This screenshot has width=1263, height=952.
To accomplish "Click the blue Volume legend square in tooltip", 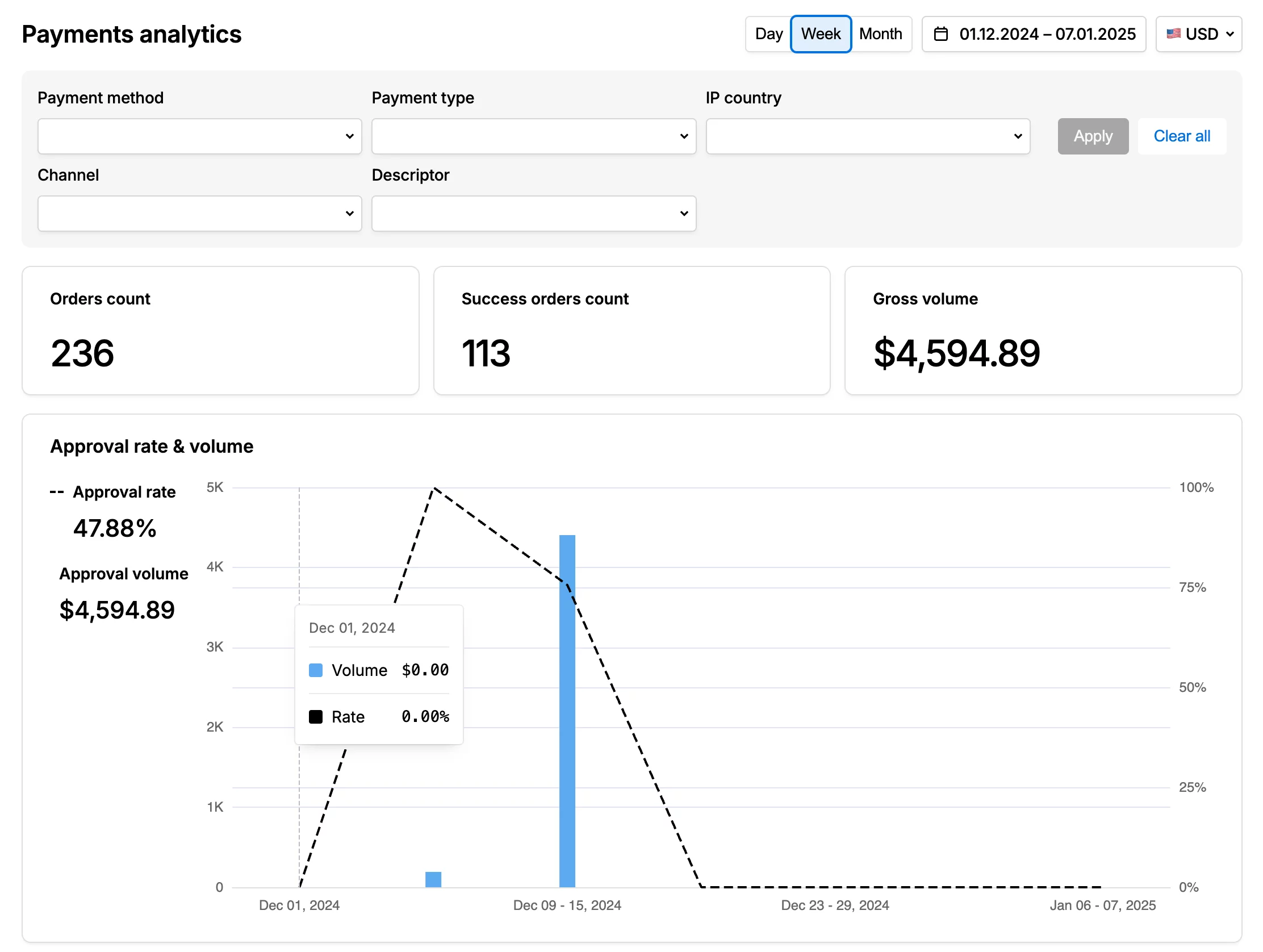I will tap(315, 670).
